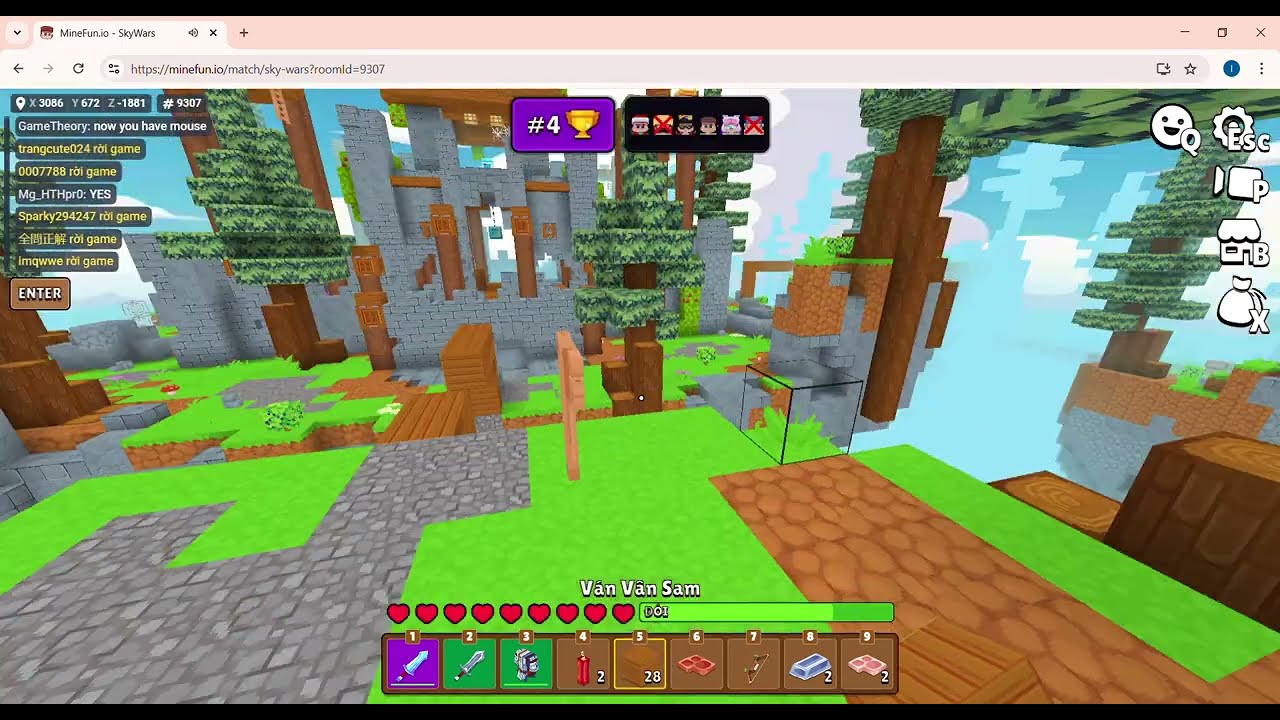Open the browser three-dot menu

[1262, 69]
